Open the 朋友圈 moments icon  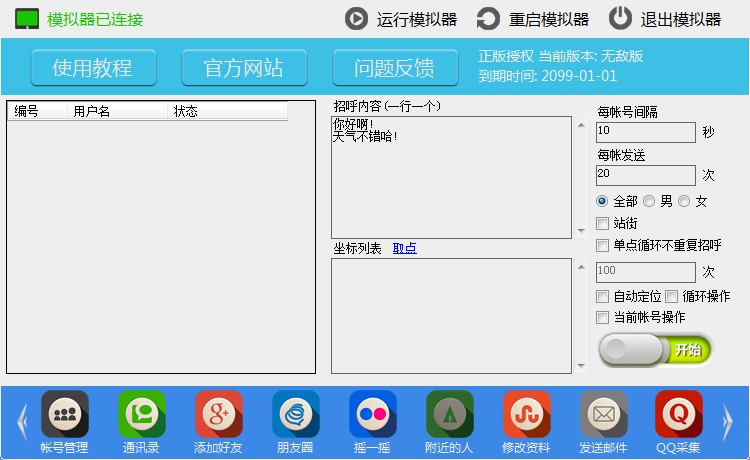pos(296,414)
